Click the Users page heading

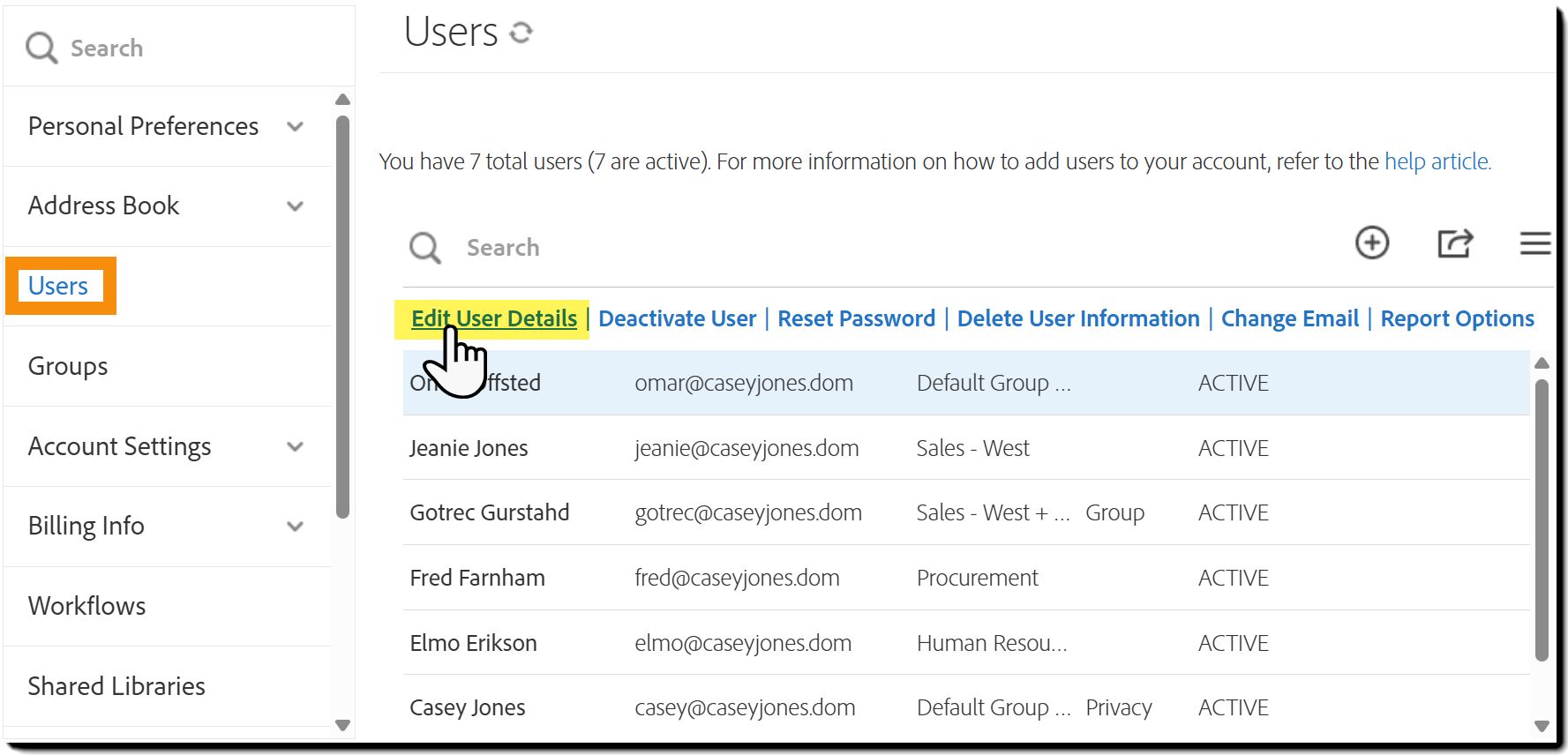pyautogui.click(x=451, y=32)
